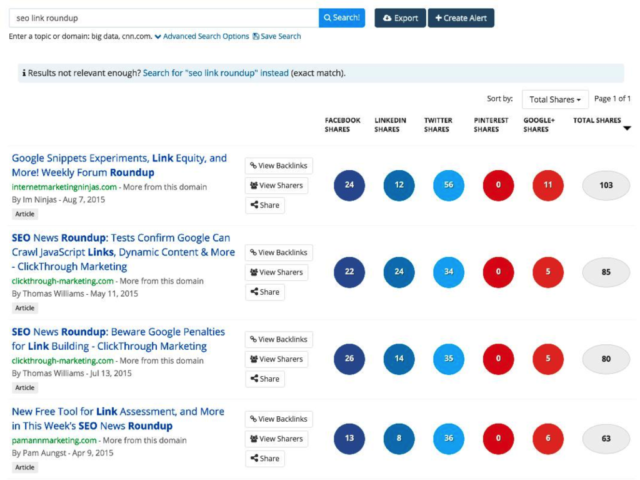Image resolution: width=640 pixels, height=480 pixels.
Task: Sort by Facebook Shares column header
Action: point(343,124)
